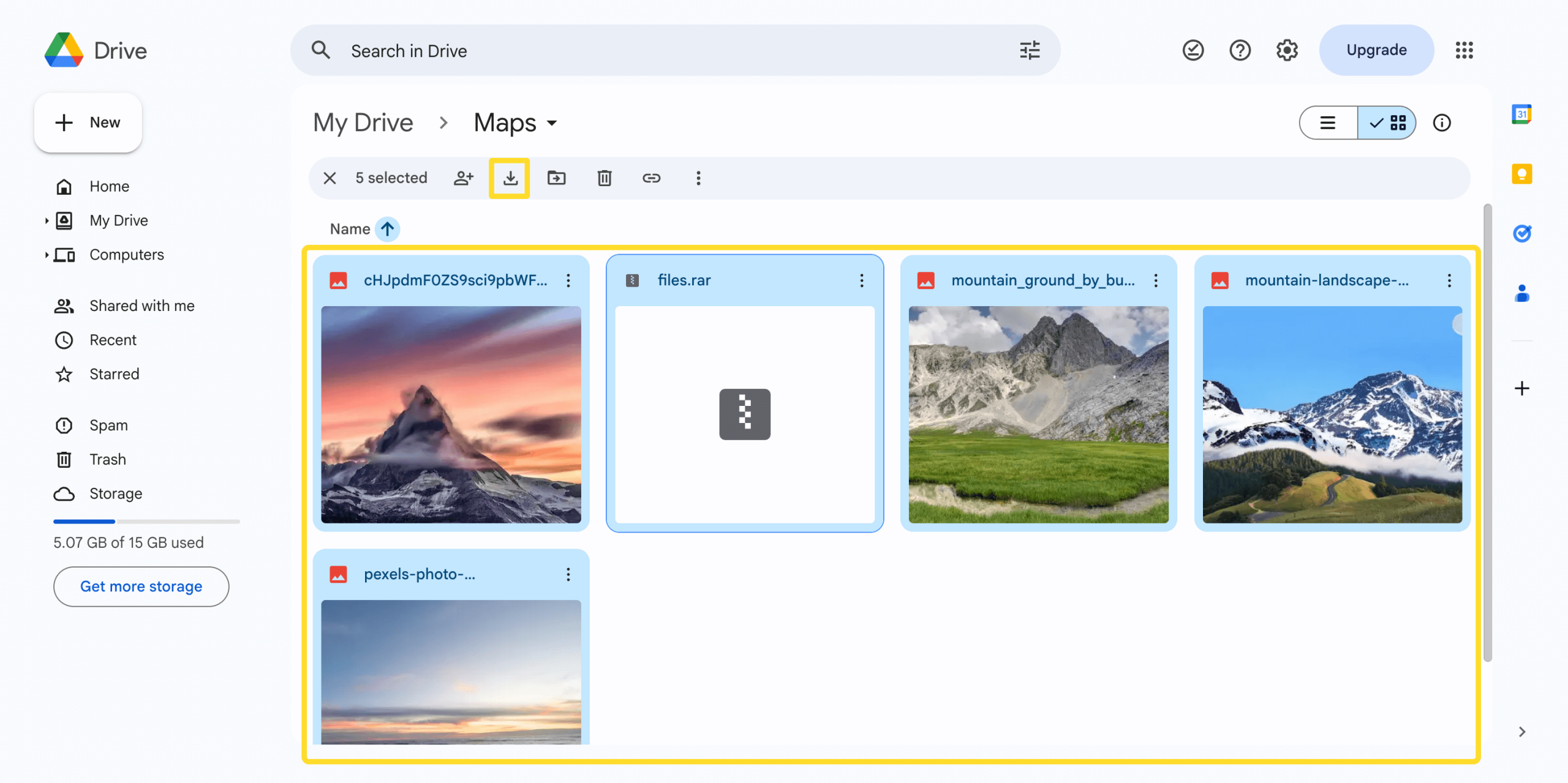
Task: Click the Get more storage button
Action: pyautogui.click(x=141, y=586)
